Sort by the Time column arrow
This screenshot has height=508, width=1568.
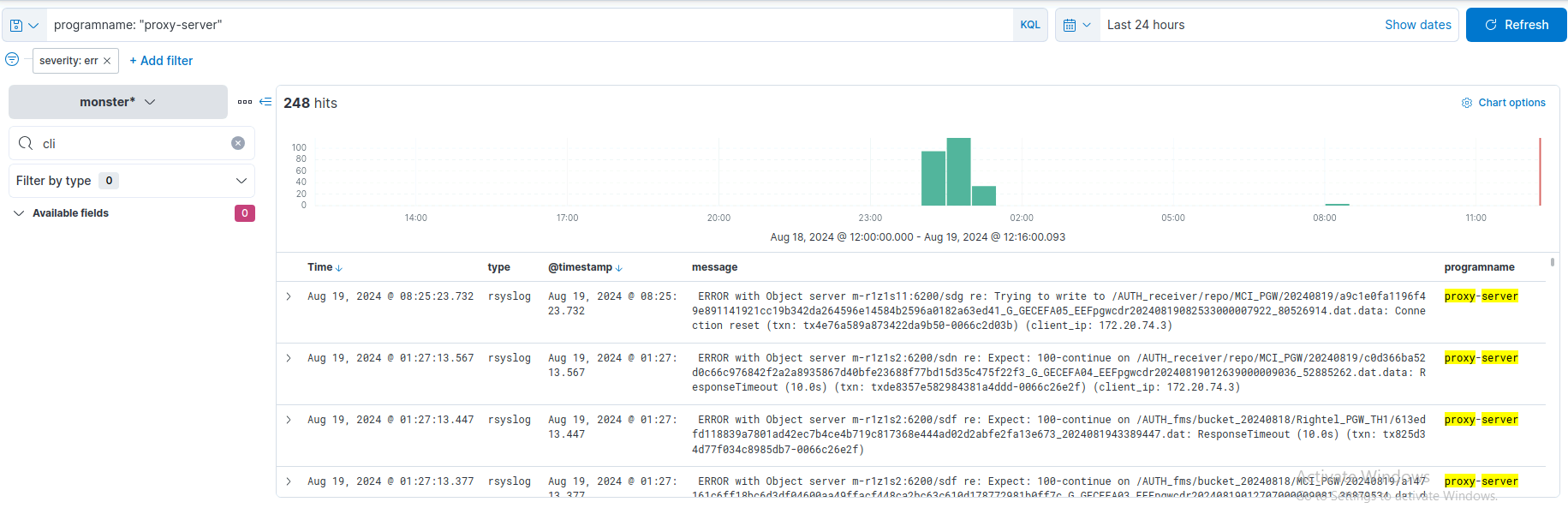pyautogui.click(x=339, y=268)
